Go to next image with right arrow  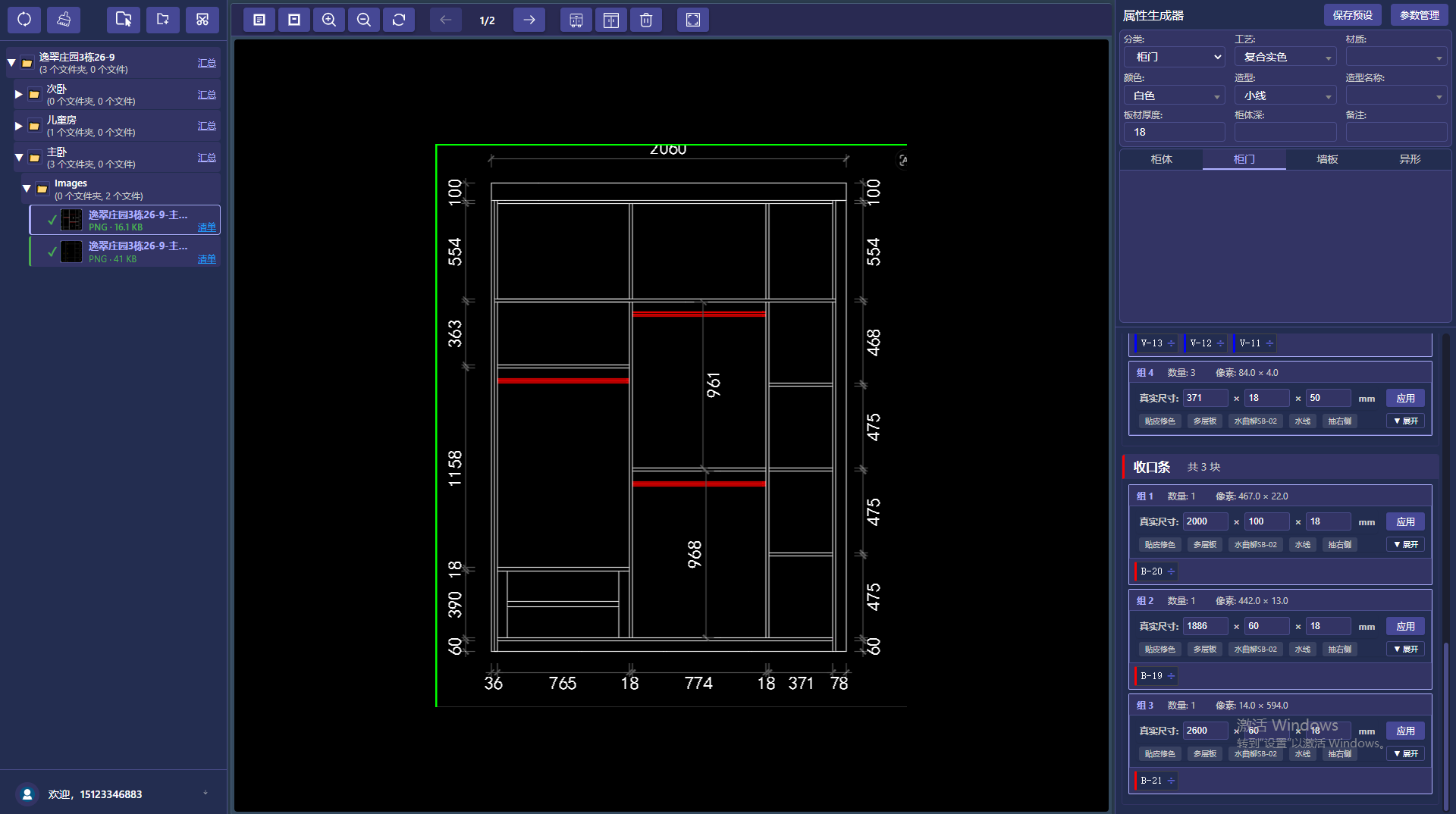click(529, 20)
